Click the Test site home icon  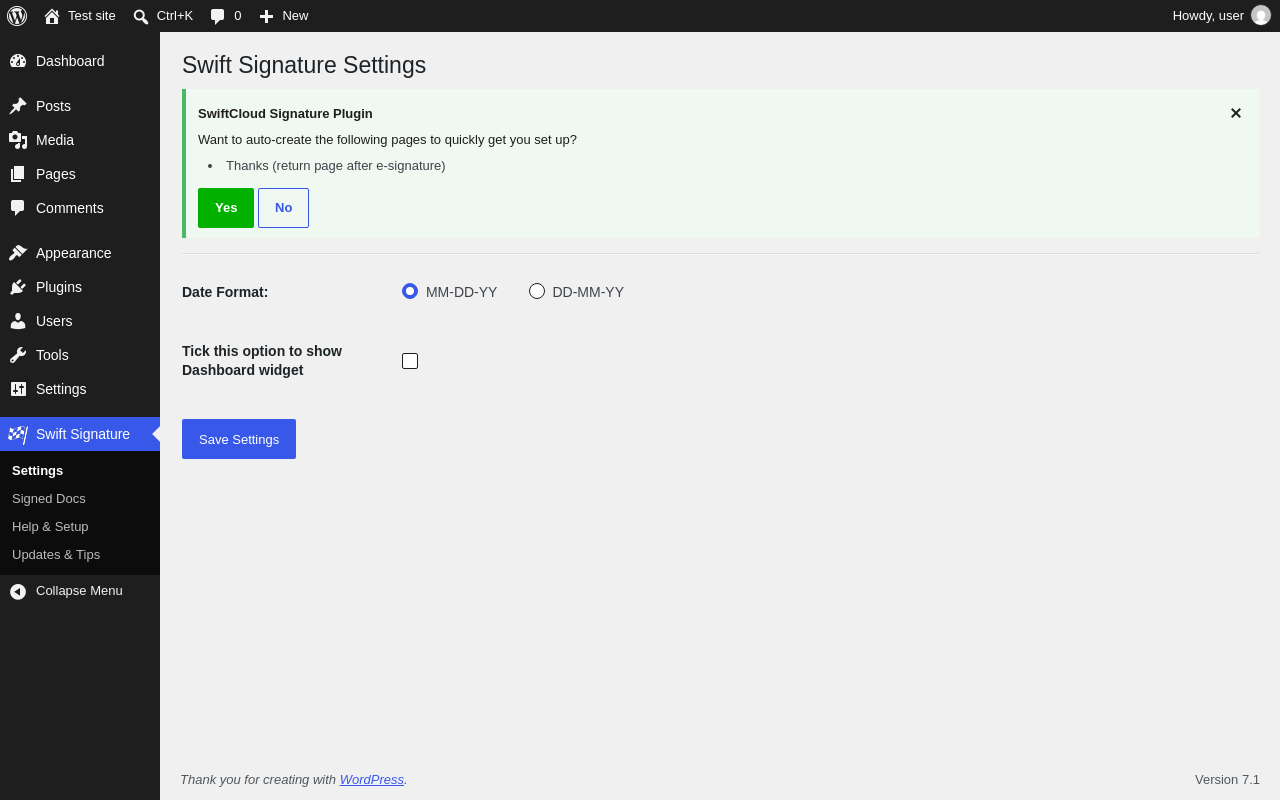[x=52, y=16]
